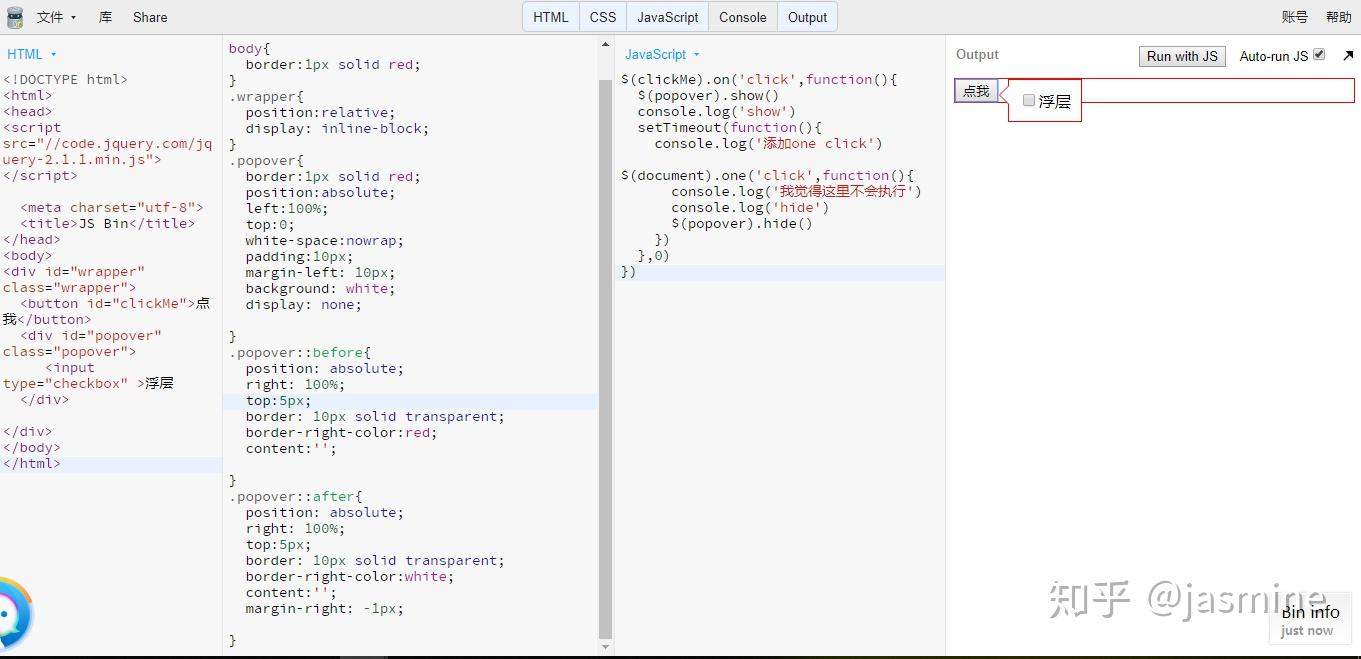Image resolution: width=1361 pixels, height=659 pixels.
Task: Toggle the JavaScript panel tab
Action: 668,17
